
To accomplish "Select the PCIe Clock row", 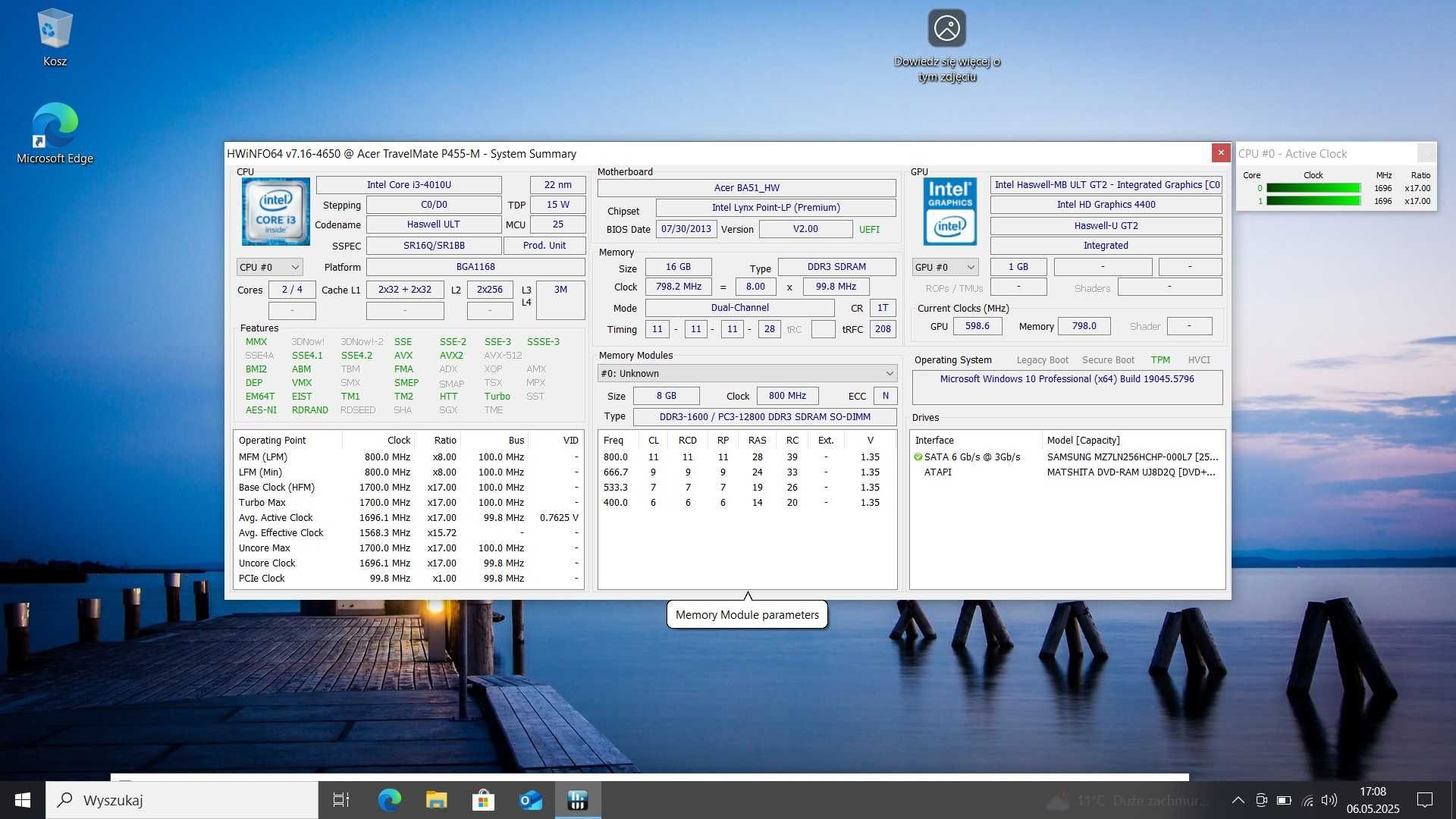I will click(x=408, y=579).
